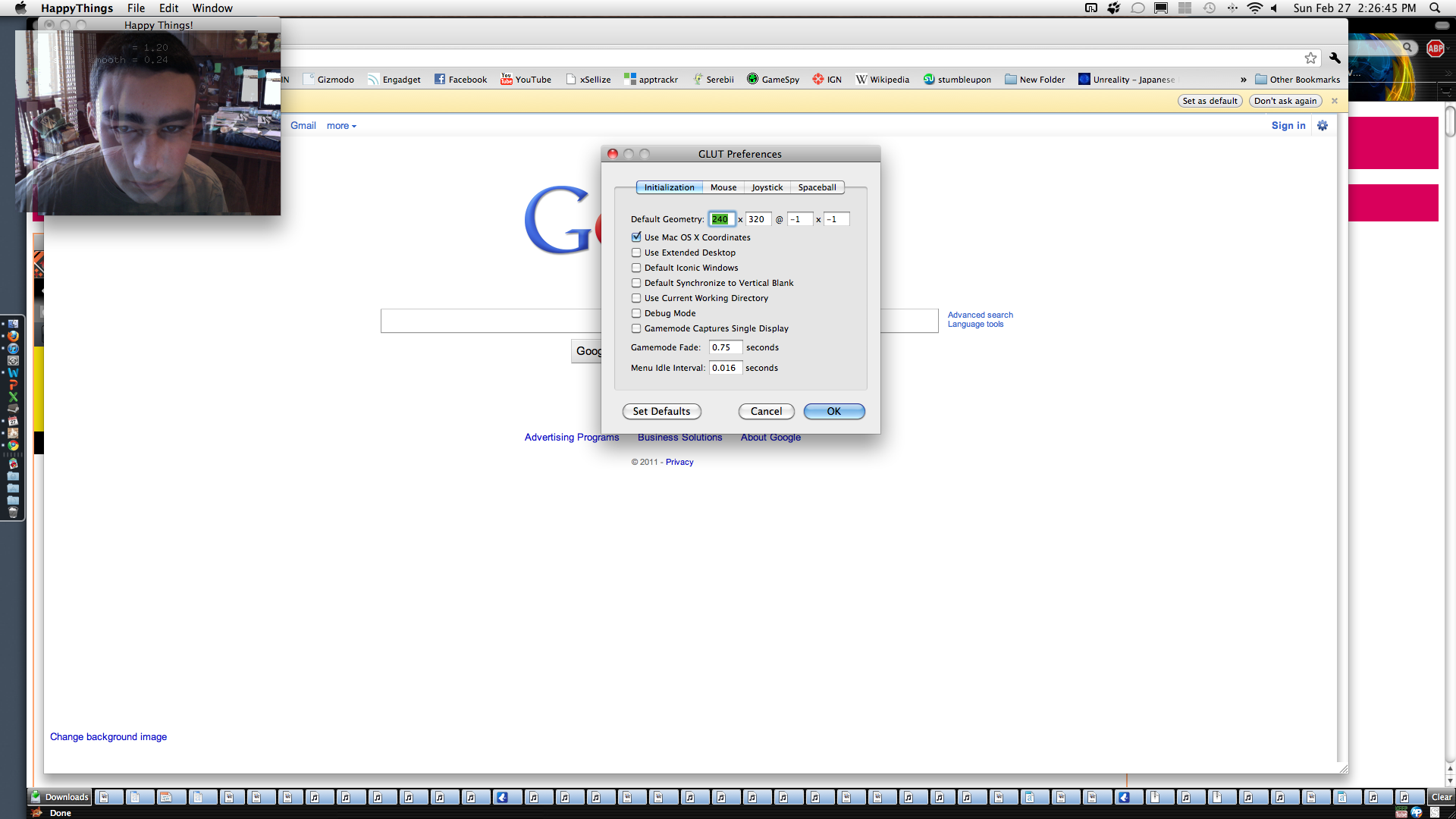The width and height of the screenshot is (1456, 819).
Task: Open the Window menu
Action: tap(212, 8)
